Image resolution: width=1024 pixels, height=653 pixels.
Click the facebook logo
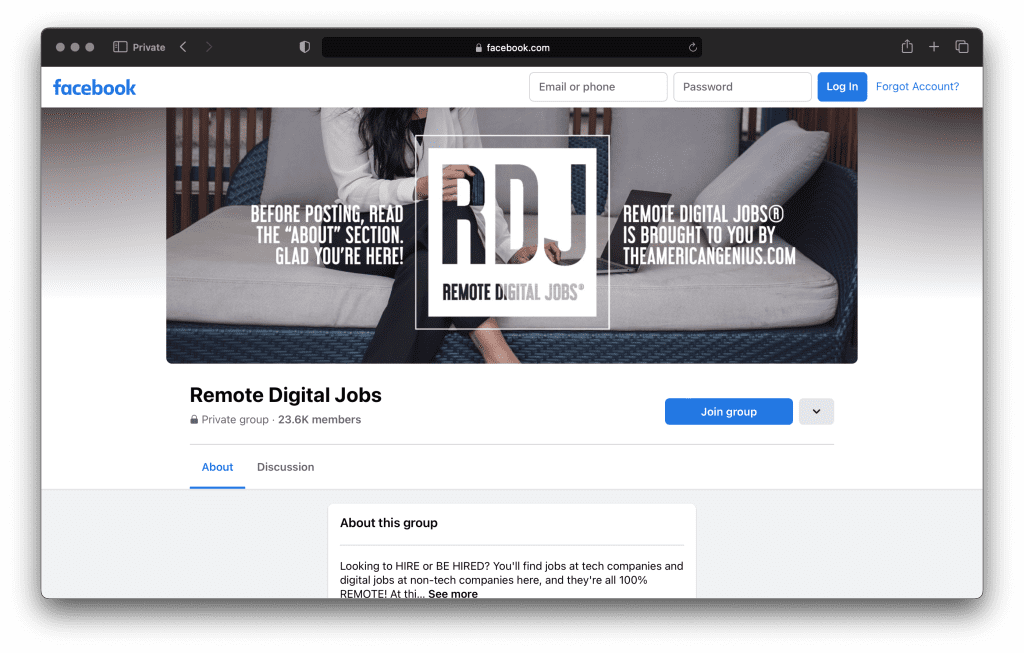(x=94, y=87)
